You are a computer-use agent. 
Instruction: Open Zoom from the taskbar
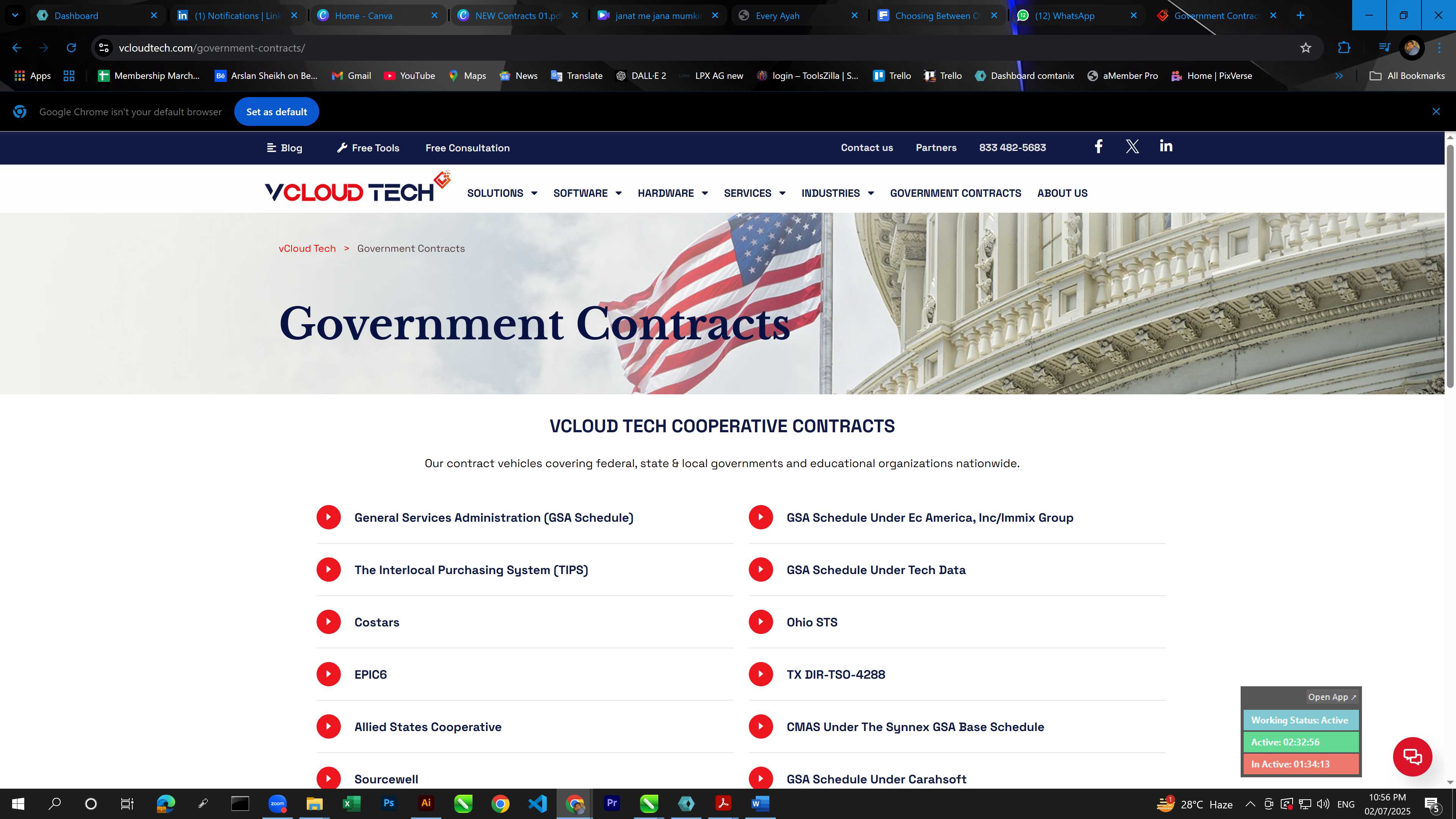[277, 803]
